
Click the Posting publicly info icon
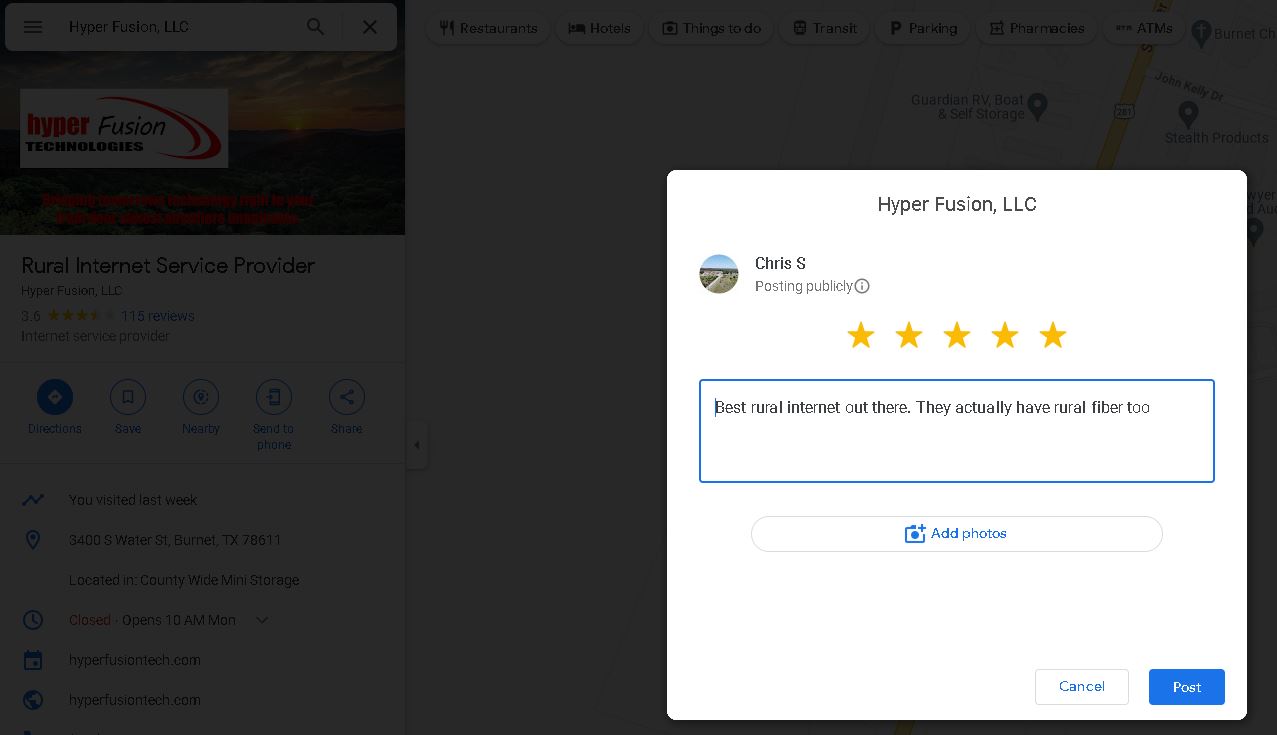[862, 286]
